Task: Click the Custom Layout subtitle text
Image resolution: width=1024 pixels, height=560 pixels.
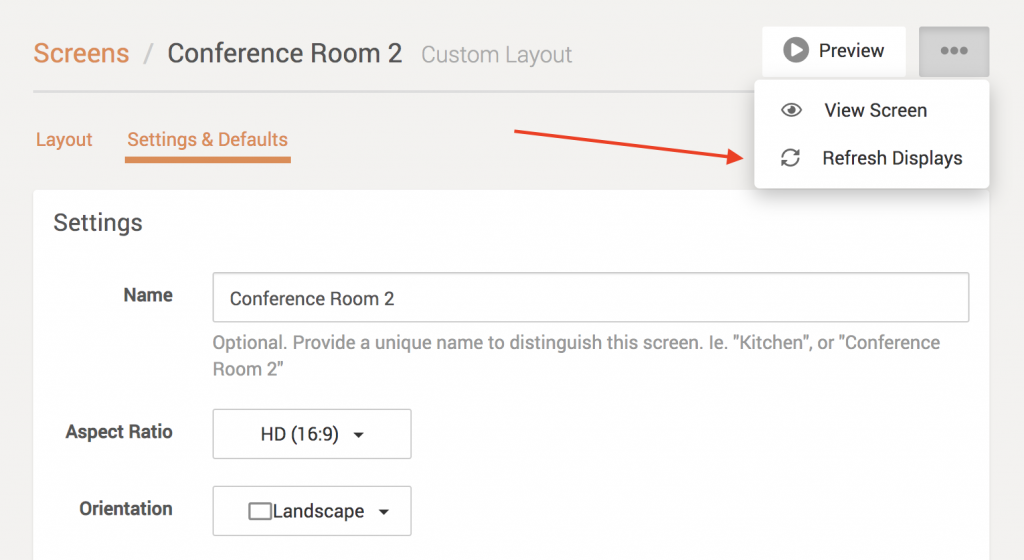Action: (x=496, y=55)
